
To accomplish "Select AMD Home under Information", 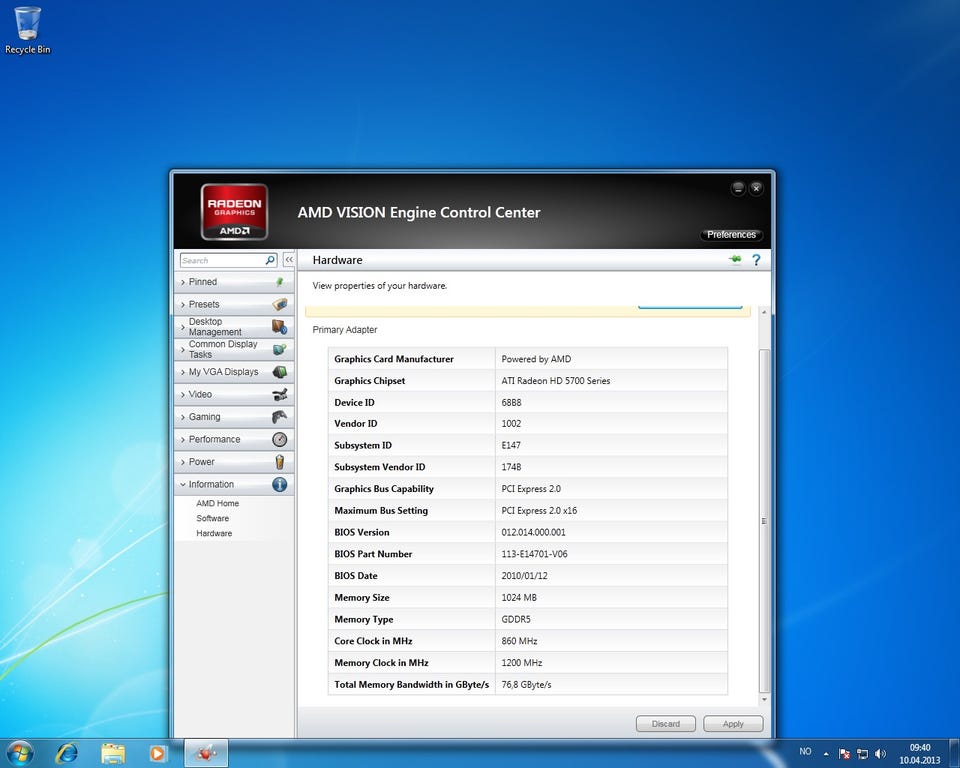I will tap(217, 503).
